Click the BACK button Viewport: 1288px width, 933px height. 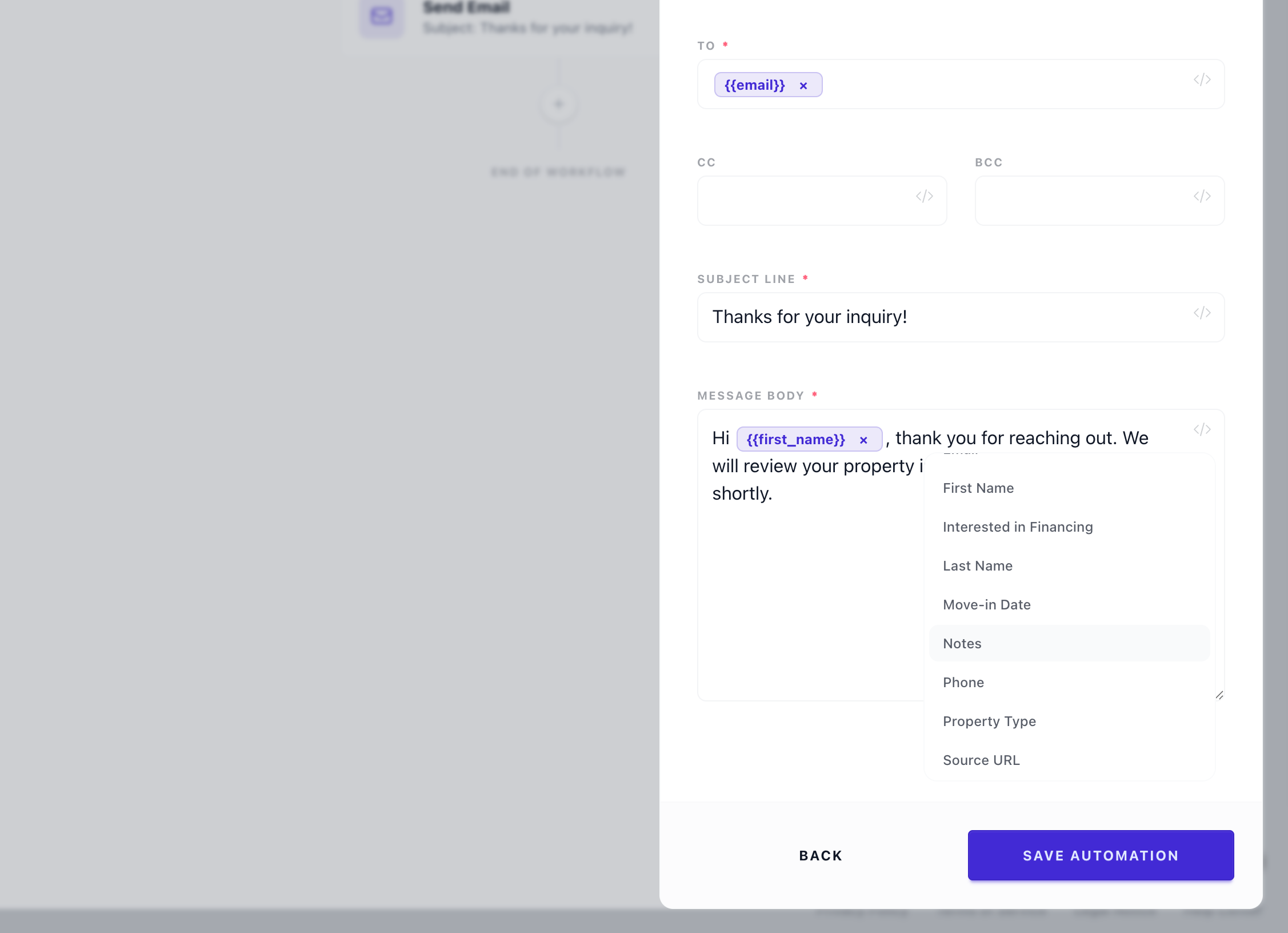tap(820, 855)
